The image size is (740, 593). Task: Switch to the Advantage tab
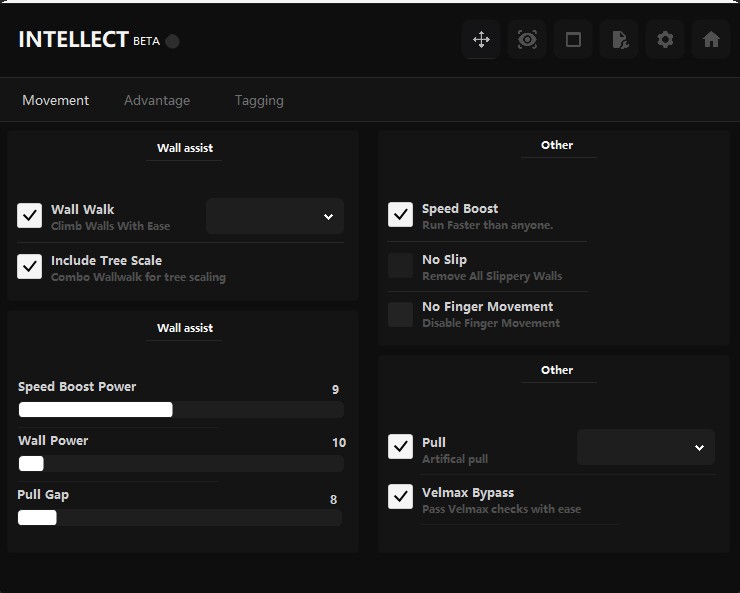157,100
